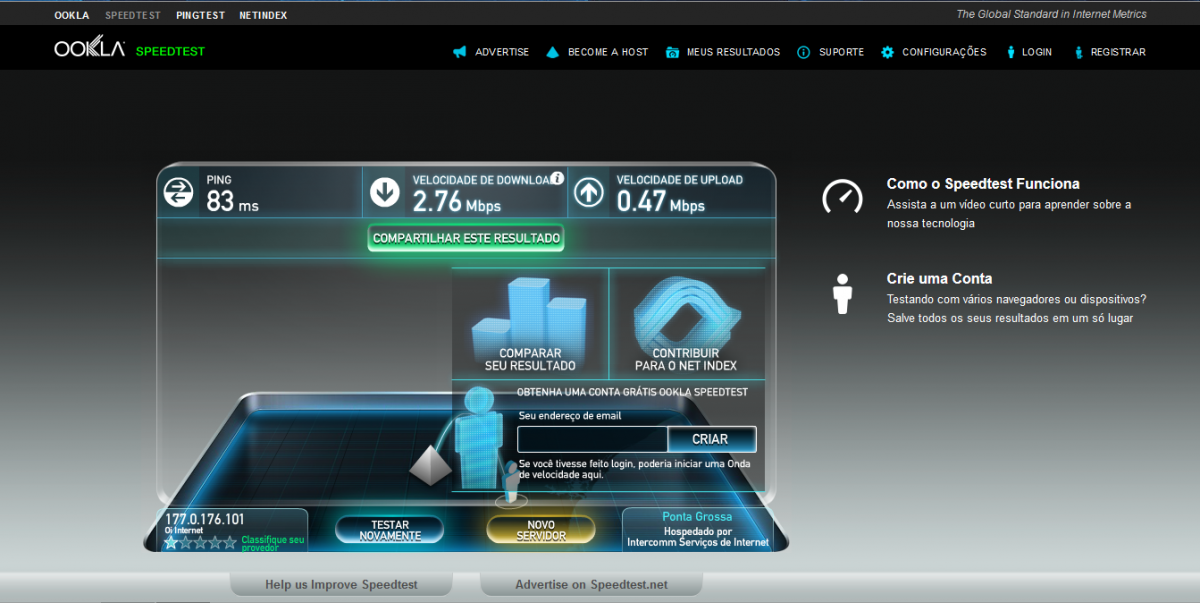Click the Registrar person icon
This screenshot has height=603, width=1200.
coord(1078,52)
